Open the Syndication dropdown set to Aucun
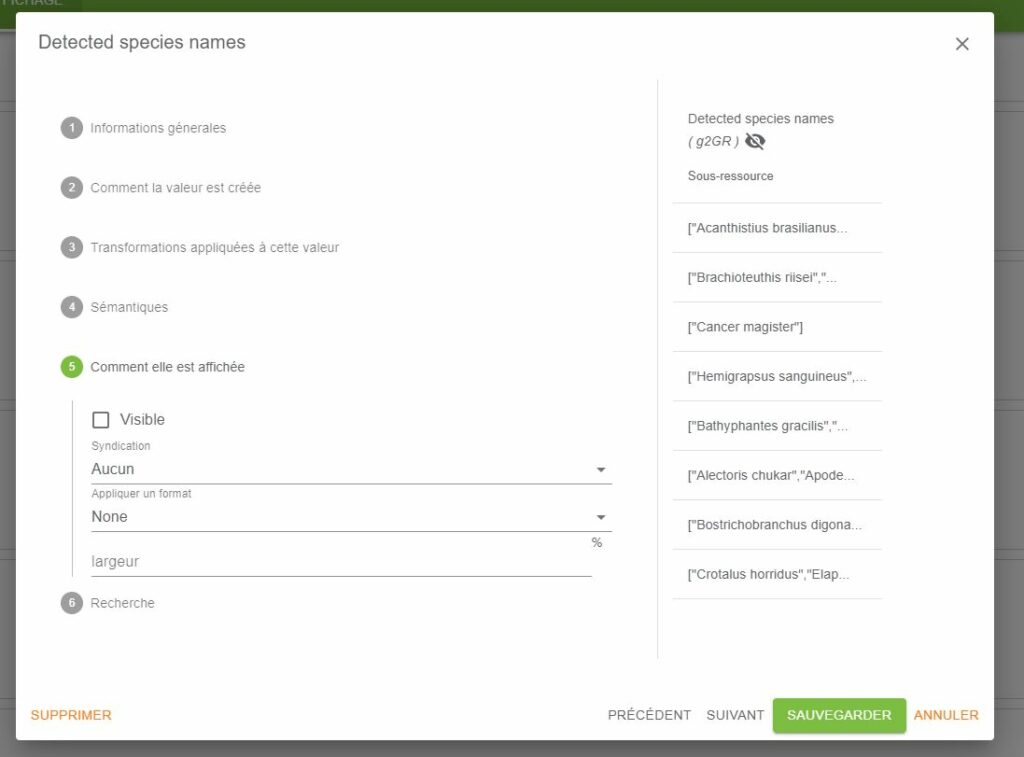Viewport: 1024px width, 757px height. [351, 469]
